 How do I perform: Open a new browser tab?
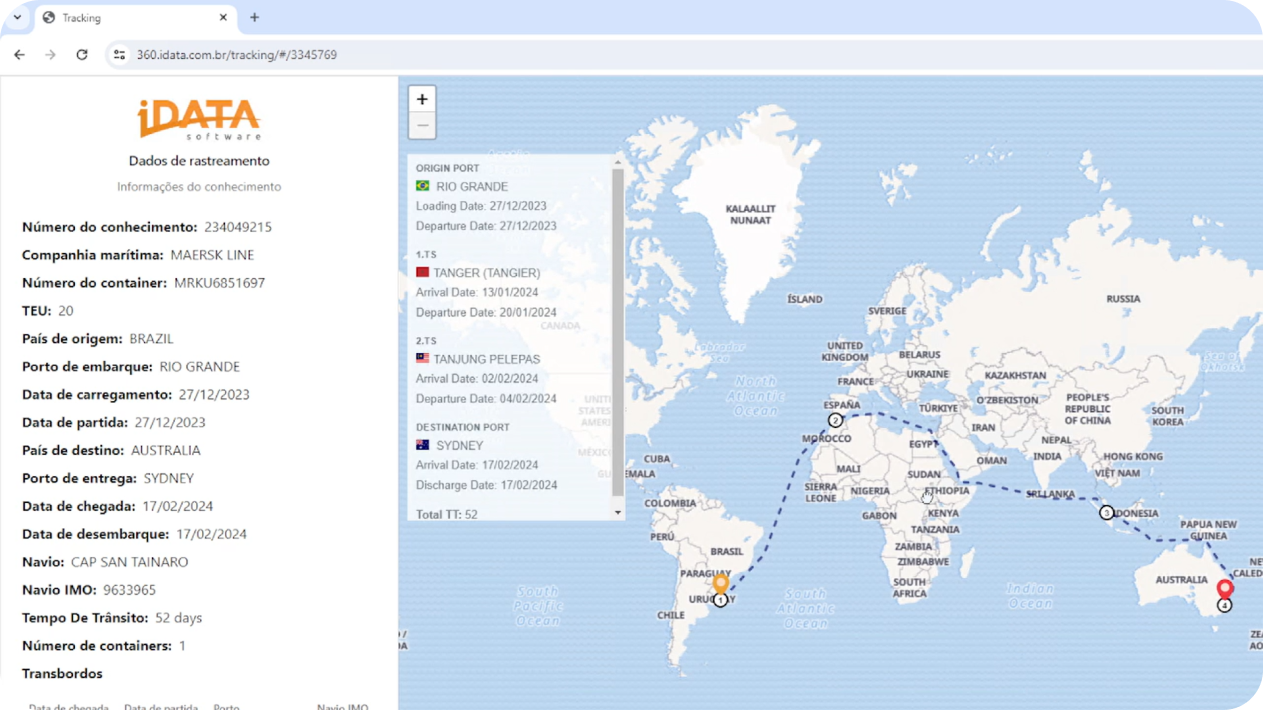(x=254, y=17)
